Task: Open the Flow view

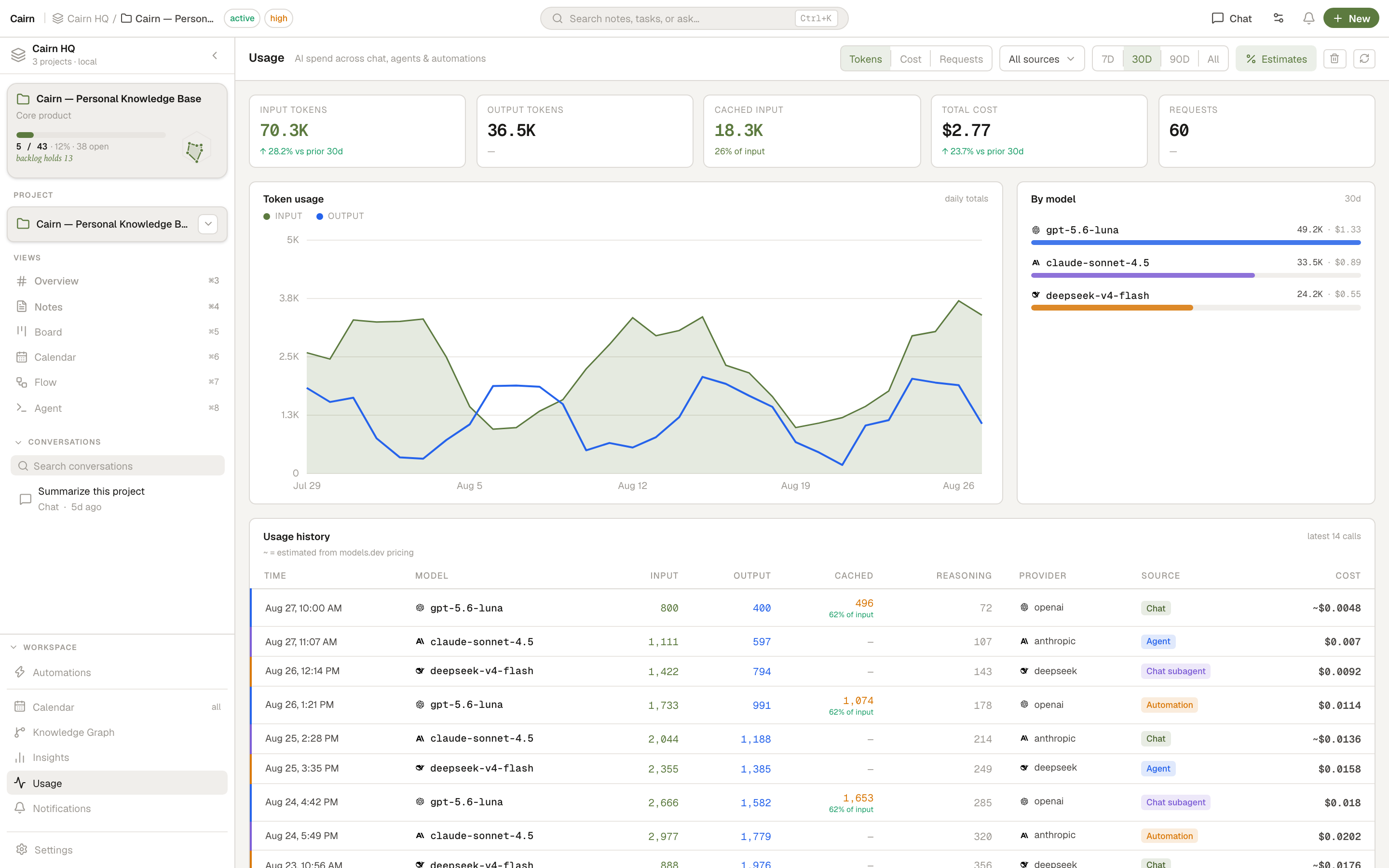Action: [117, 382]
